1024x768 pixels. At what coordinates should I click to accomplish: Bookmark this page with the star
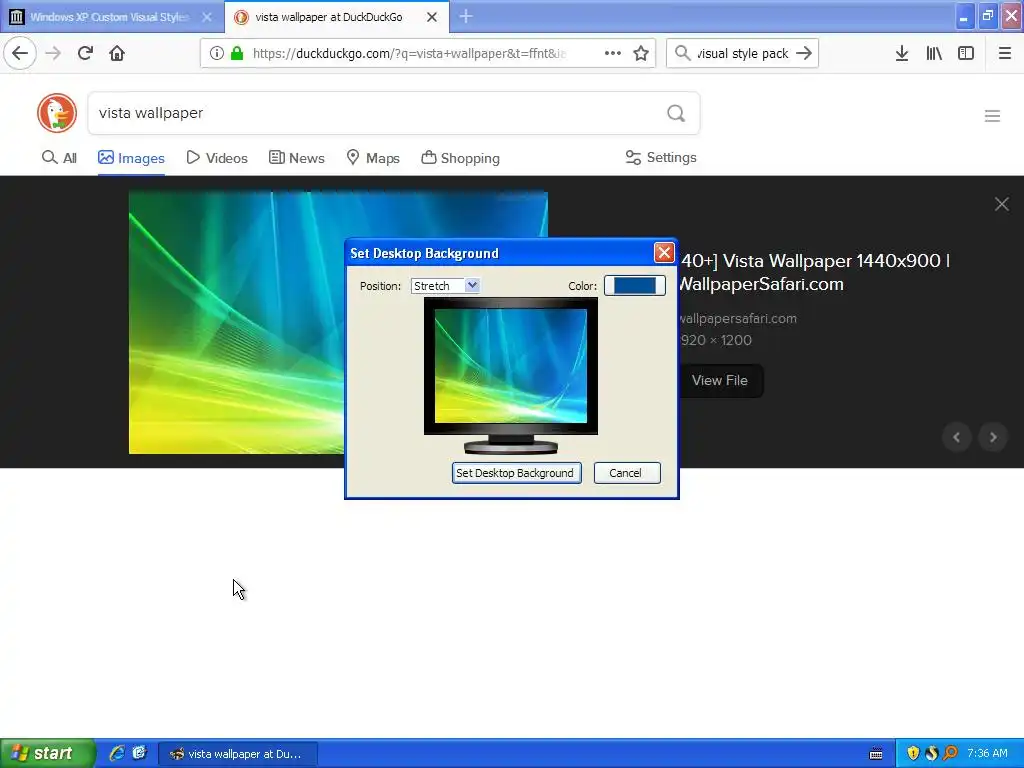[x=641, y=54]
